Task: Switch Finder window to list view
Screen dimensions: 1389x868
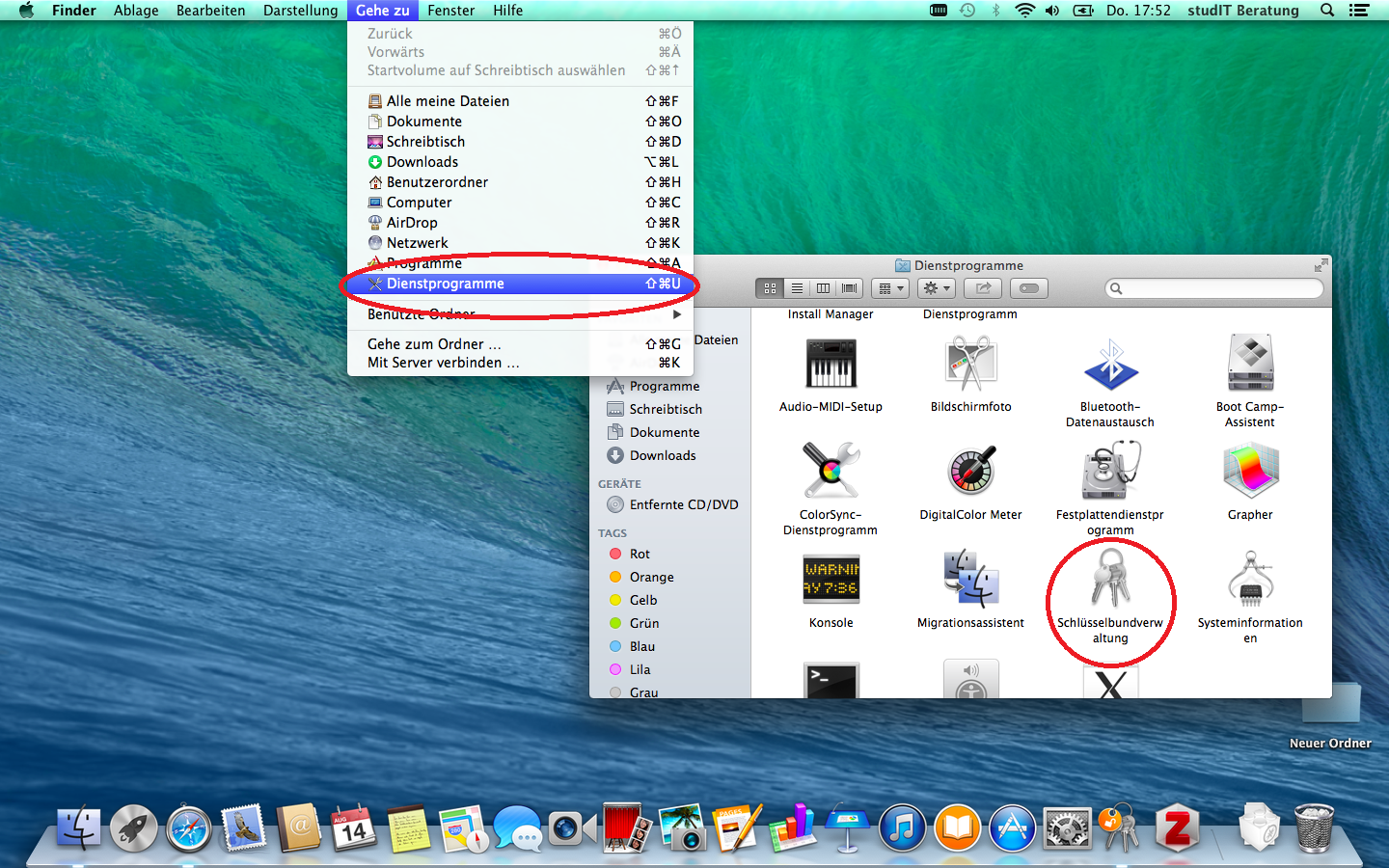Action: 797,288
